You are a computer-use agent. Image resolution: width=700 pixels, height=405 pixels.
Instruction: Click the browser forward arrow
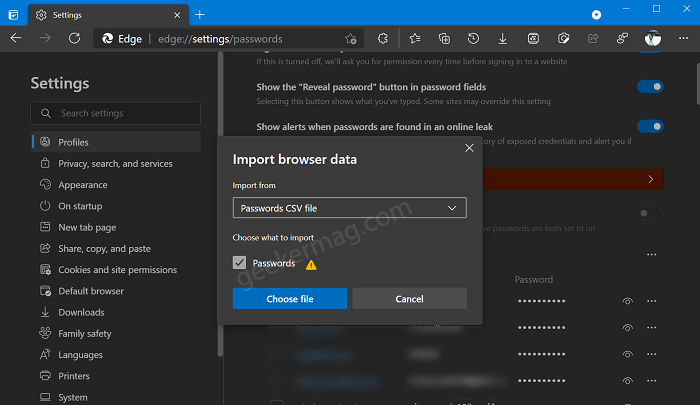[x=45, y=38]
